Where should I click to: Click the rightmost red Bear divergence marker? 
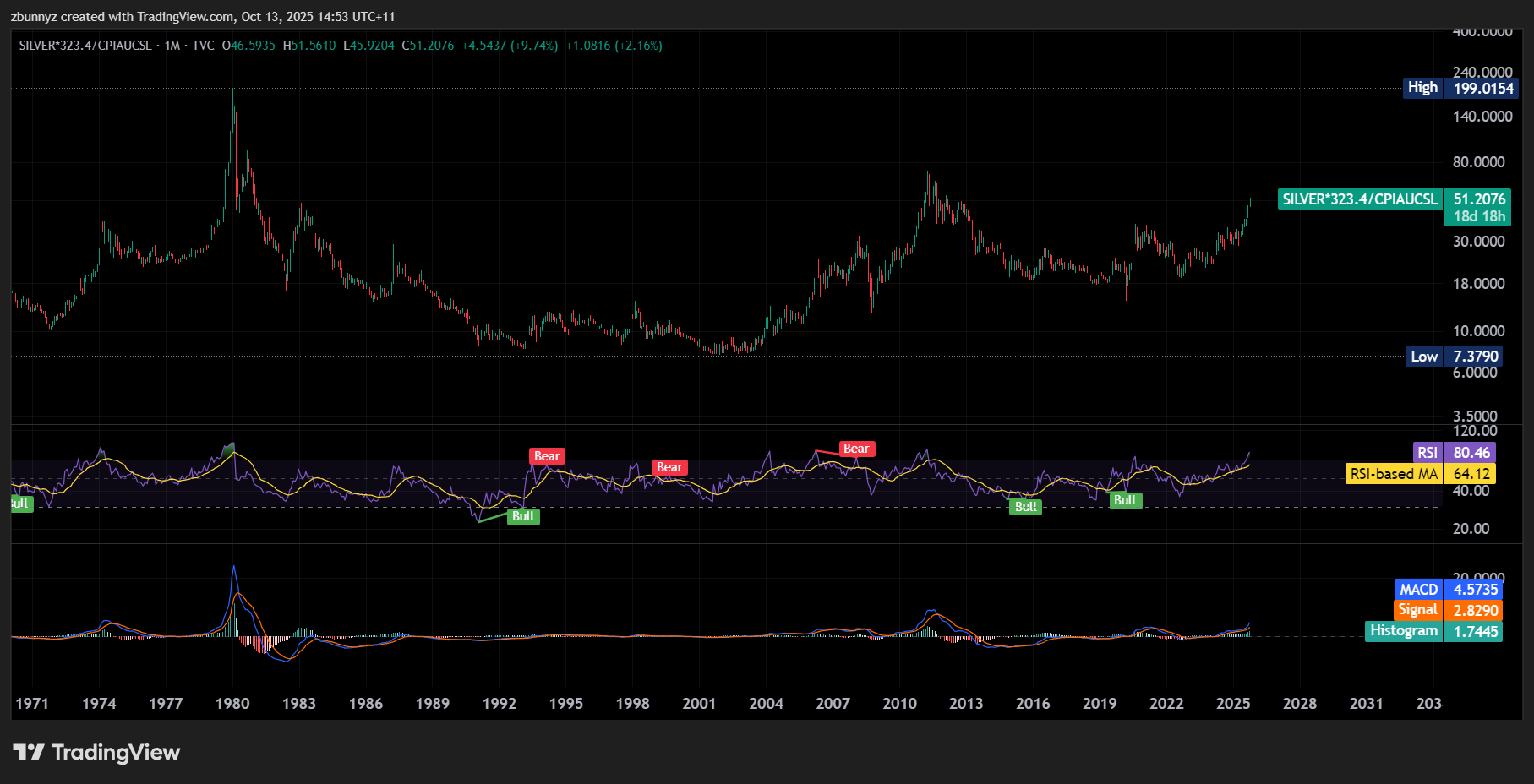[856, 449]
